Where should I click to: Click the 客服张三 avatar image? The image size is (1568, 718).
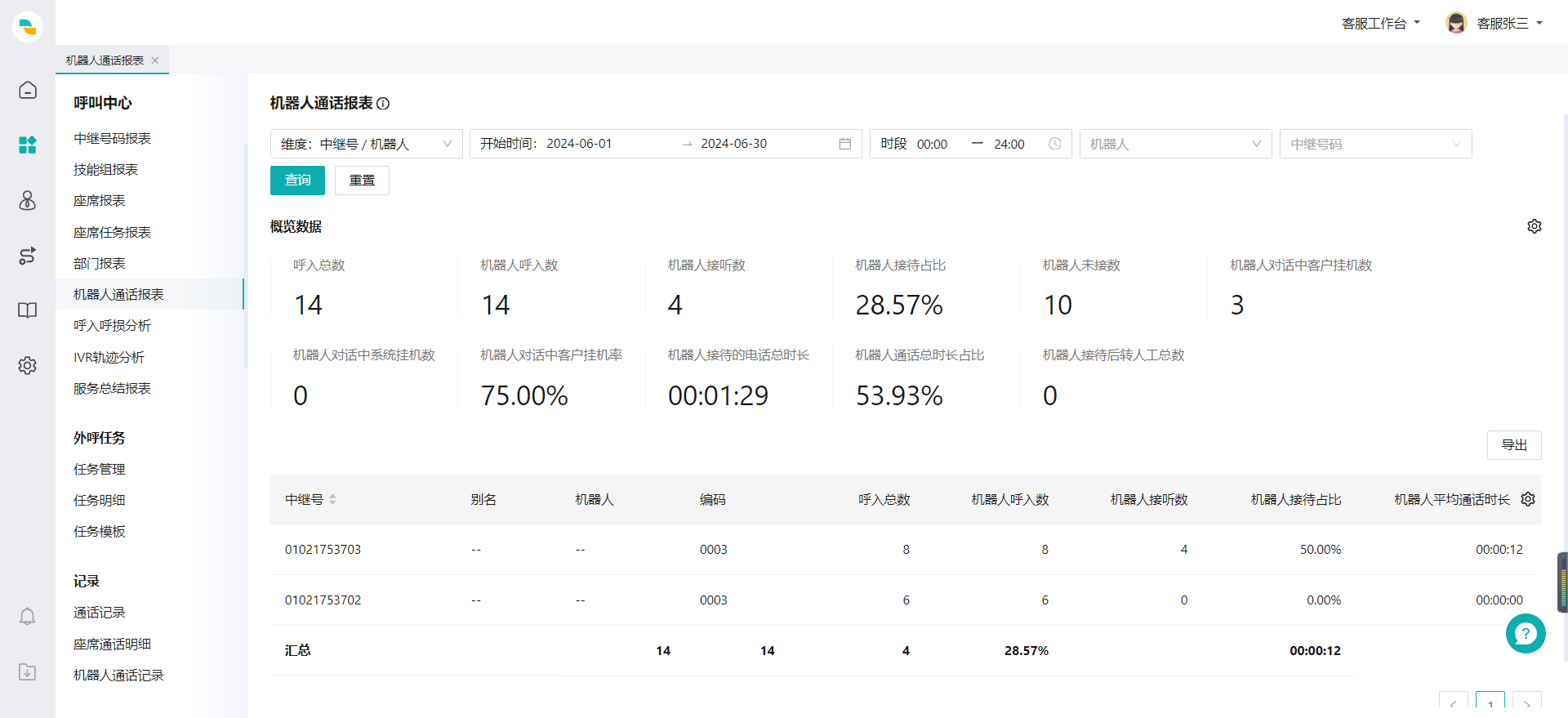click(1456, 23)
